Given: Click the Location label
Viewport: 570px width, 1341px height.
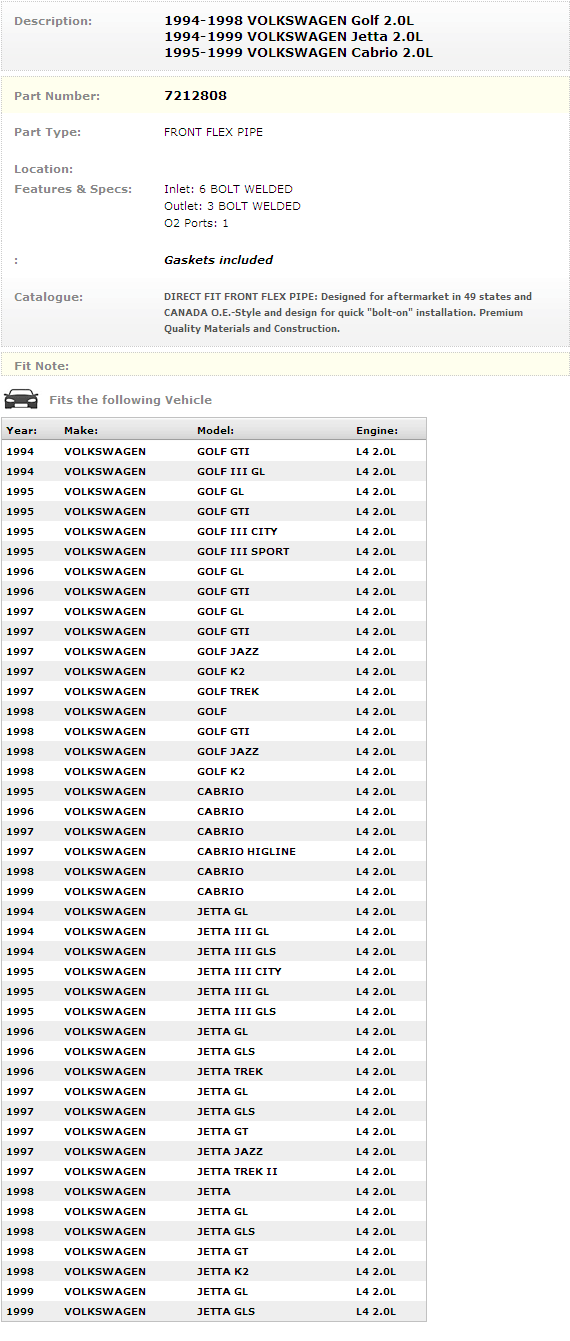Looking at the screenshot, I should point(43,169).
